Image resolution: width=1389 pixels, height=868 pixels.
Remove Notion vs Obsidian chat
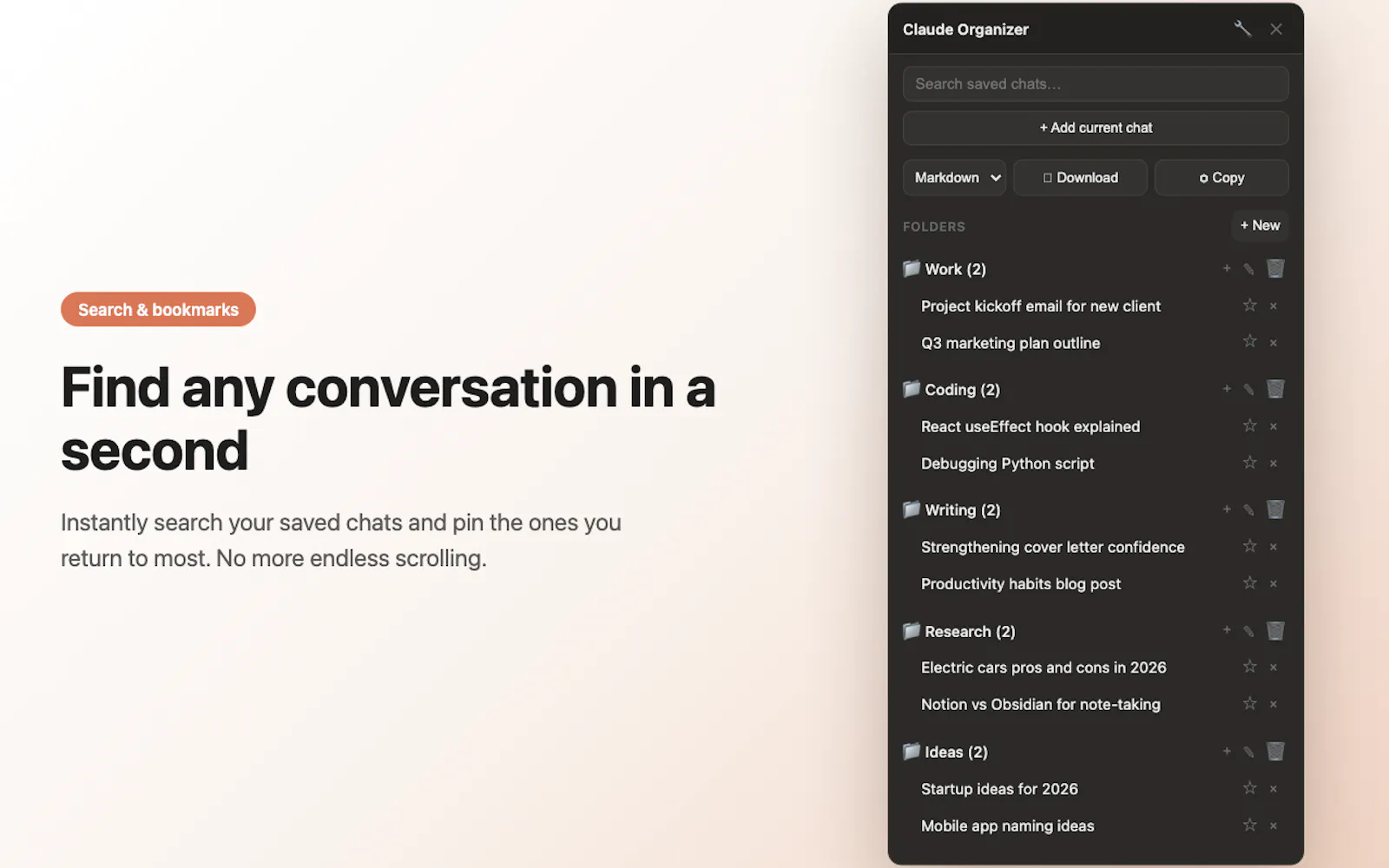[1274, 705]
